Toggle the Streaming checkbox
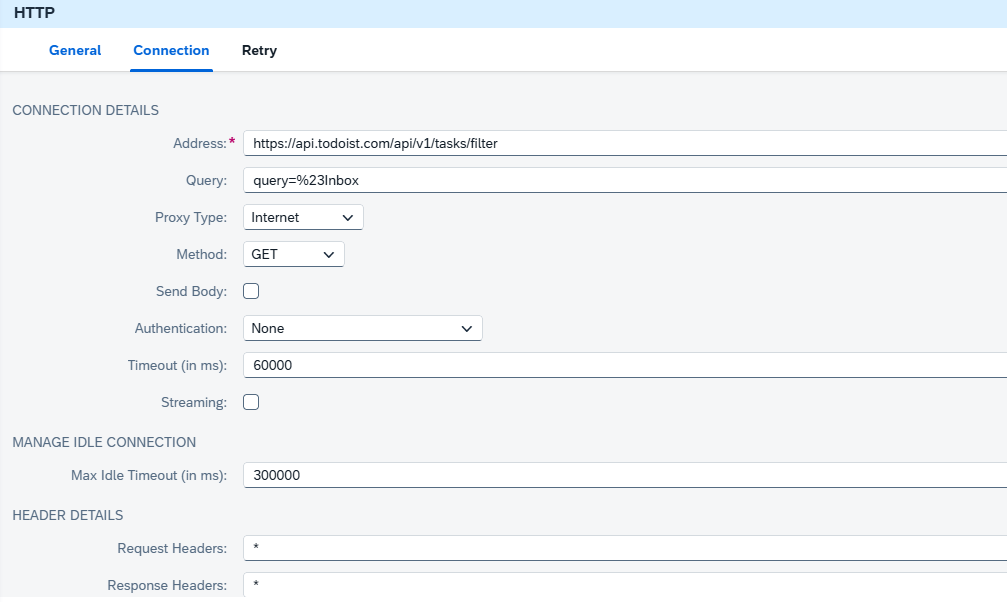The height and width of the screenshot is (602, 1007). (251, 402)
